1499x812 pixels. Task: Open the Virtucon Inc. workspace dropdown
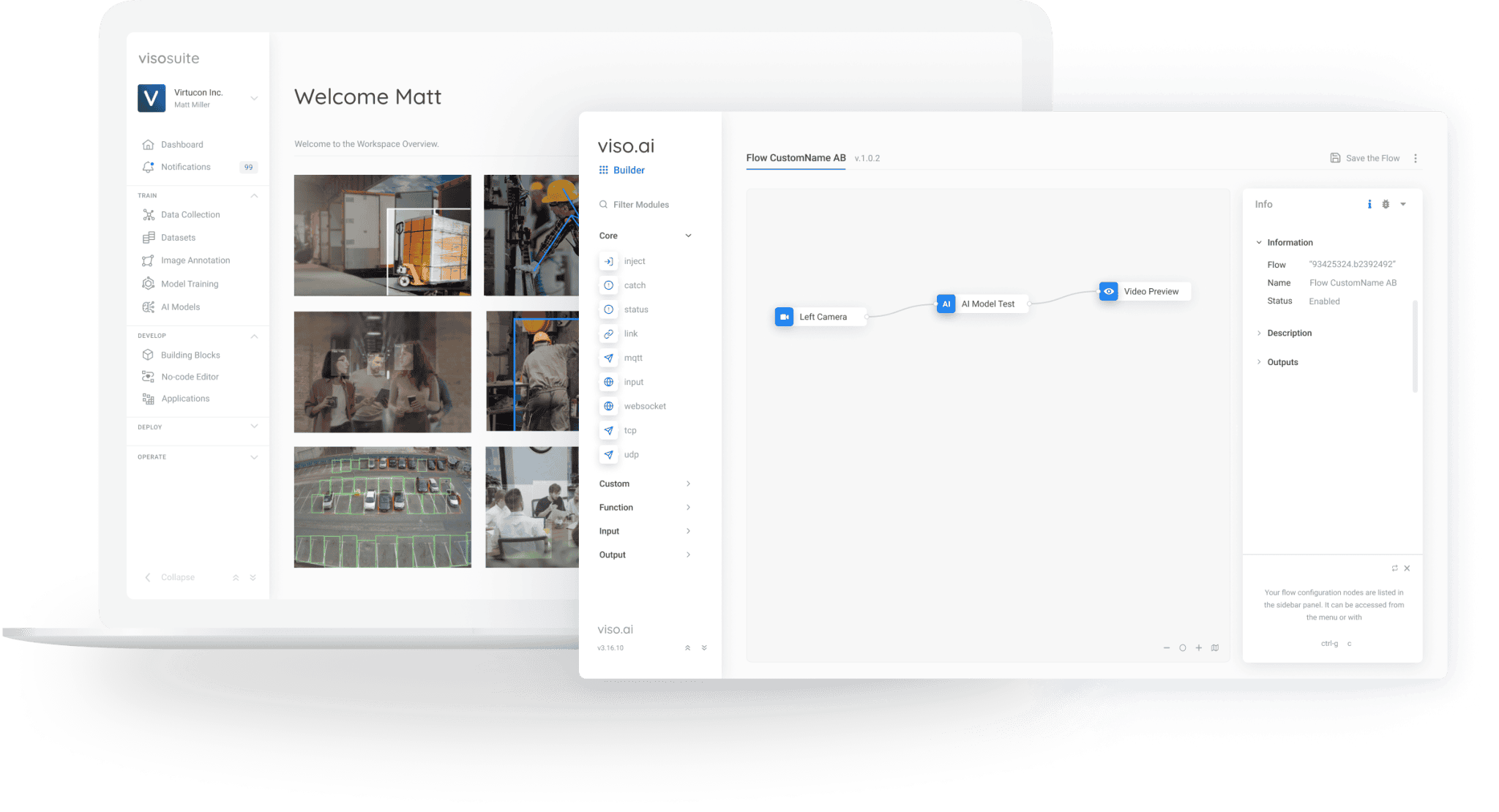pyautogui.click(x=254, y=97)
